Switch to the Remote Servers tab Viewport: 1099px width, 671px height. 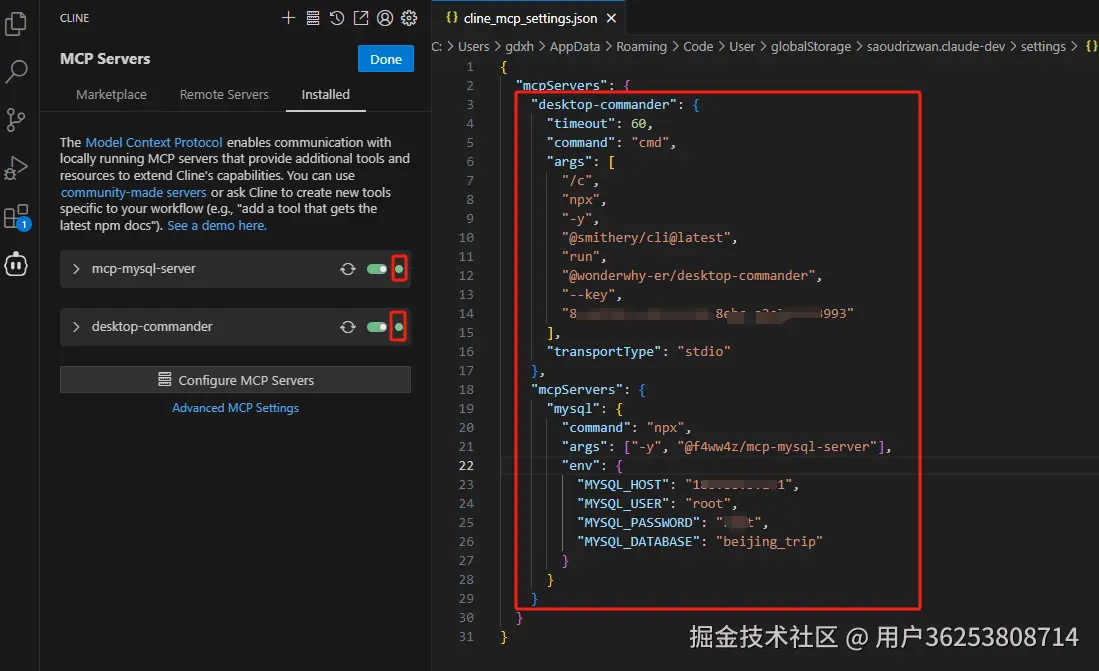pyautogui.click(x=224, y=95)
